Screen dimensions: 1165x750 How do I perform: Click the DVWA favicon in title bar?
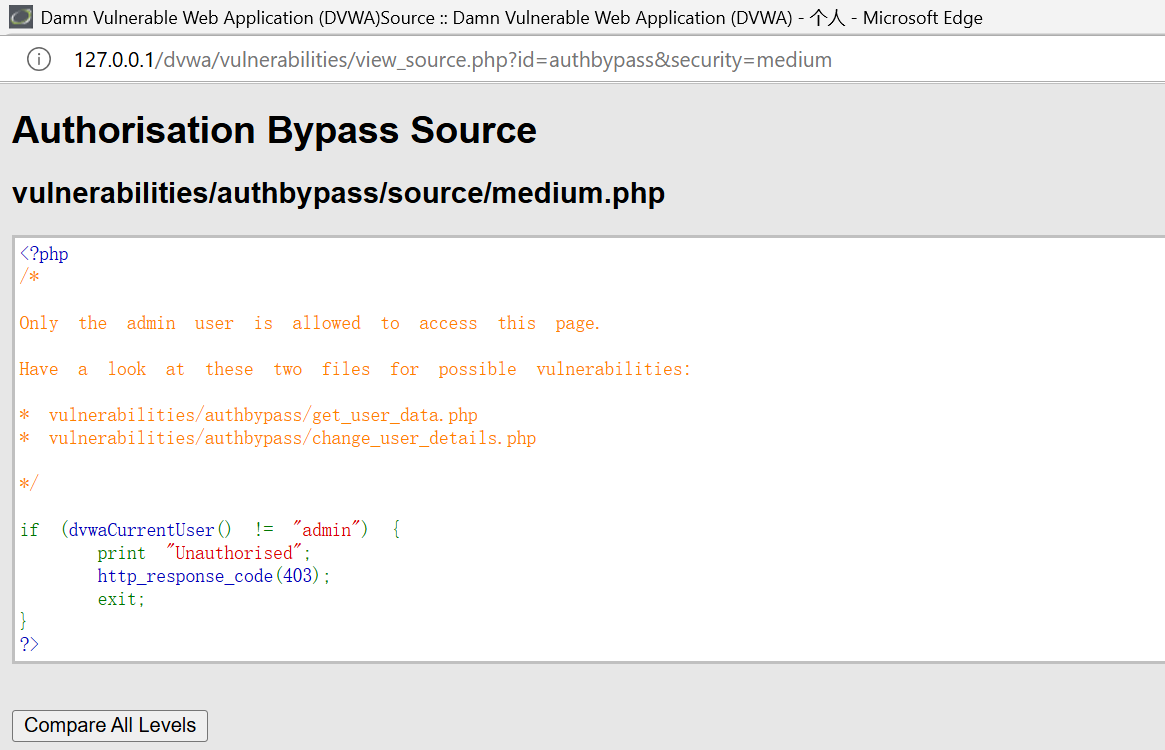point(21,17)
